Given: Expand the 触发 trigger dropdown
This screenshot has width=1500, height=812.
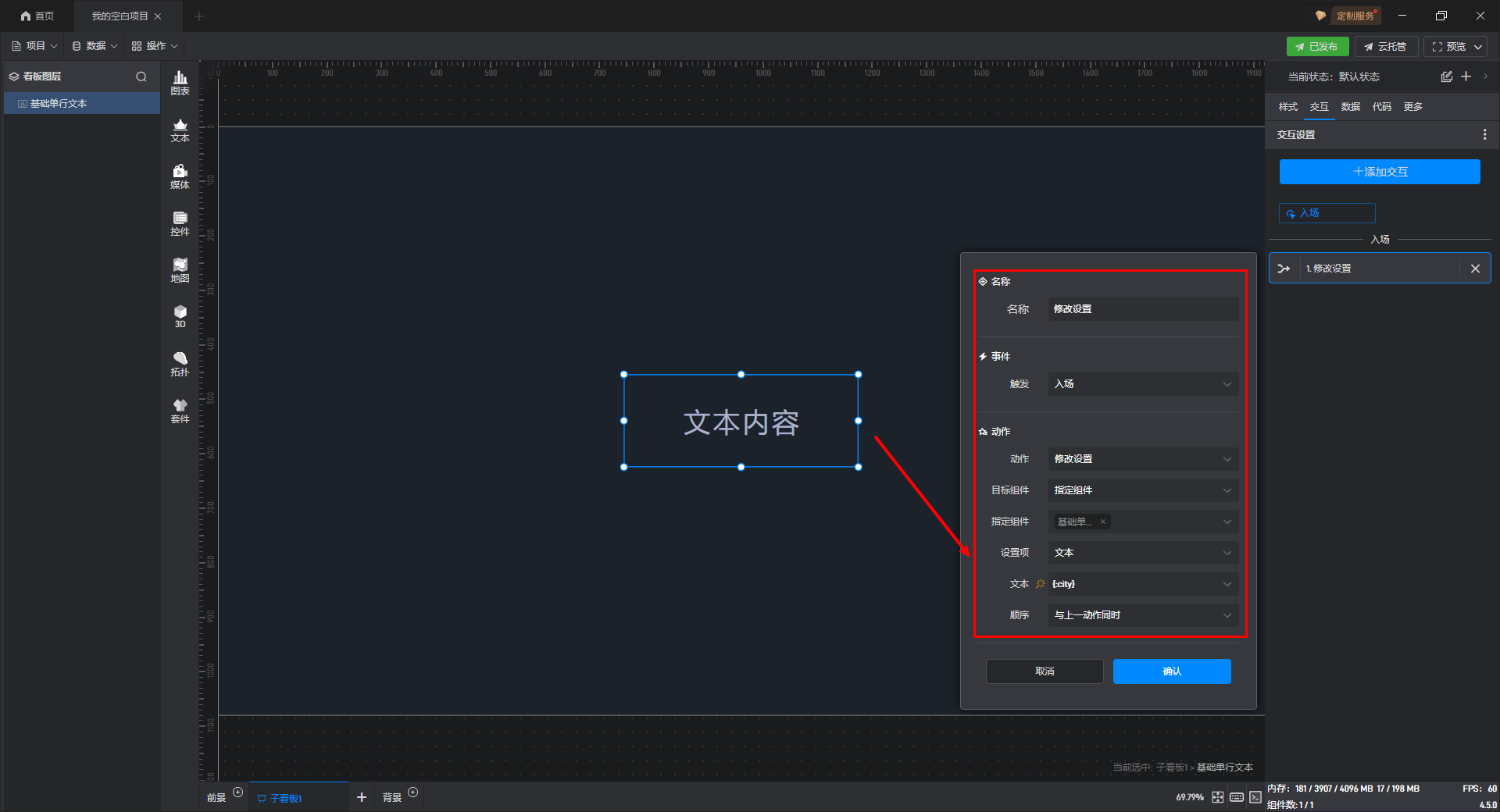Looking at the screenshot, I should click(x=1143, y=384).
